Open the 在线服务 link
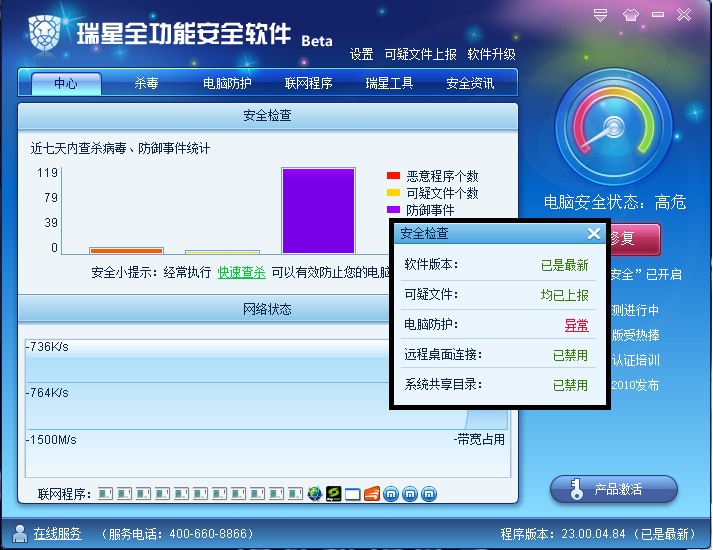This screenshot has height=550, width=713. [x=57, y=533]
